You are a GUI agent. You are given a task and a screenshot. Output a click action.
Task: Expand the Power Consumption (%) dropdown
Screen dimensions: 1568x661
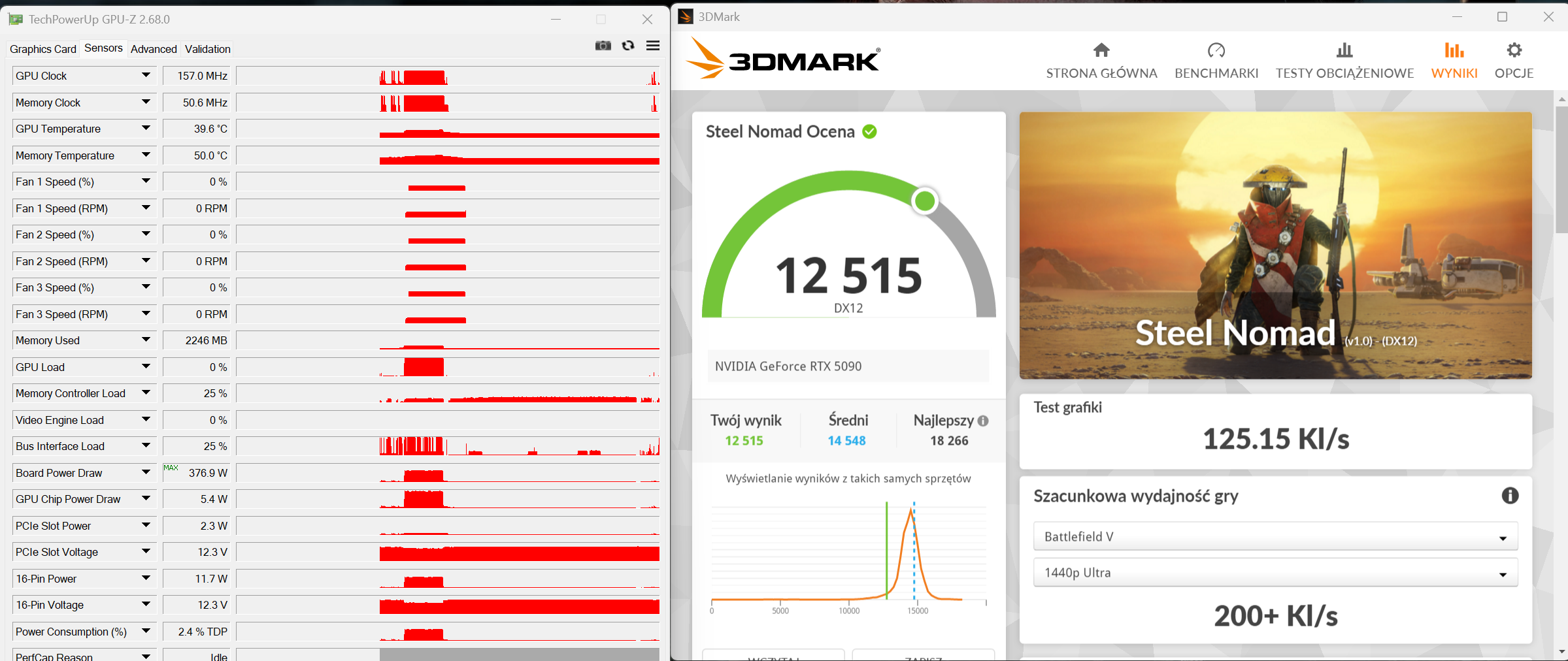tap(146, 632)
